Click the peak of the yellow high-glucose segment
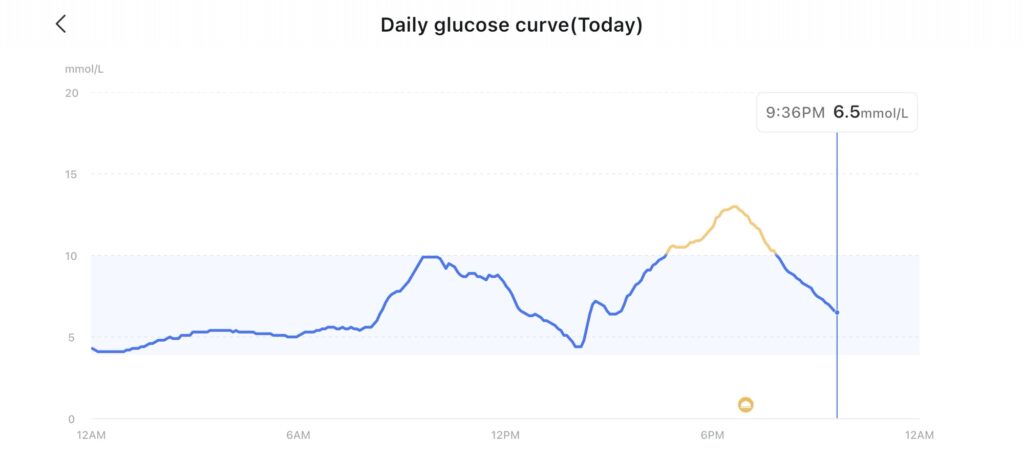Image resolution: width=1024 pixels, height=473 pixels. coord(734,207)
